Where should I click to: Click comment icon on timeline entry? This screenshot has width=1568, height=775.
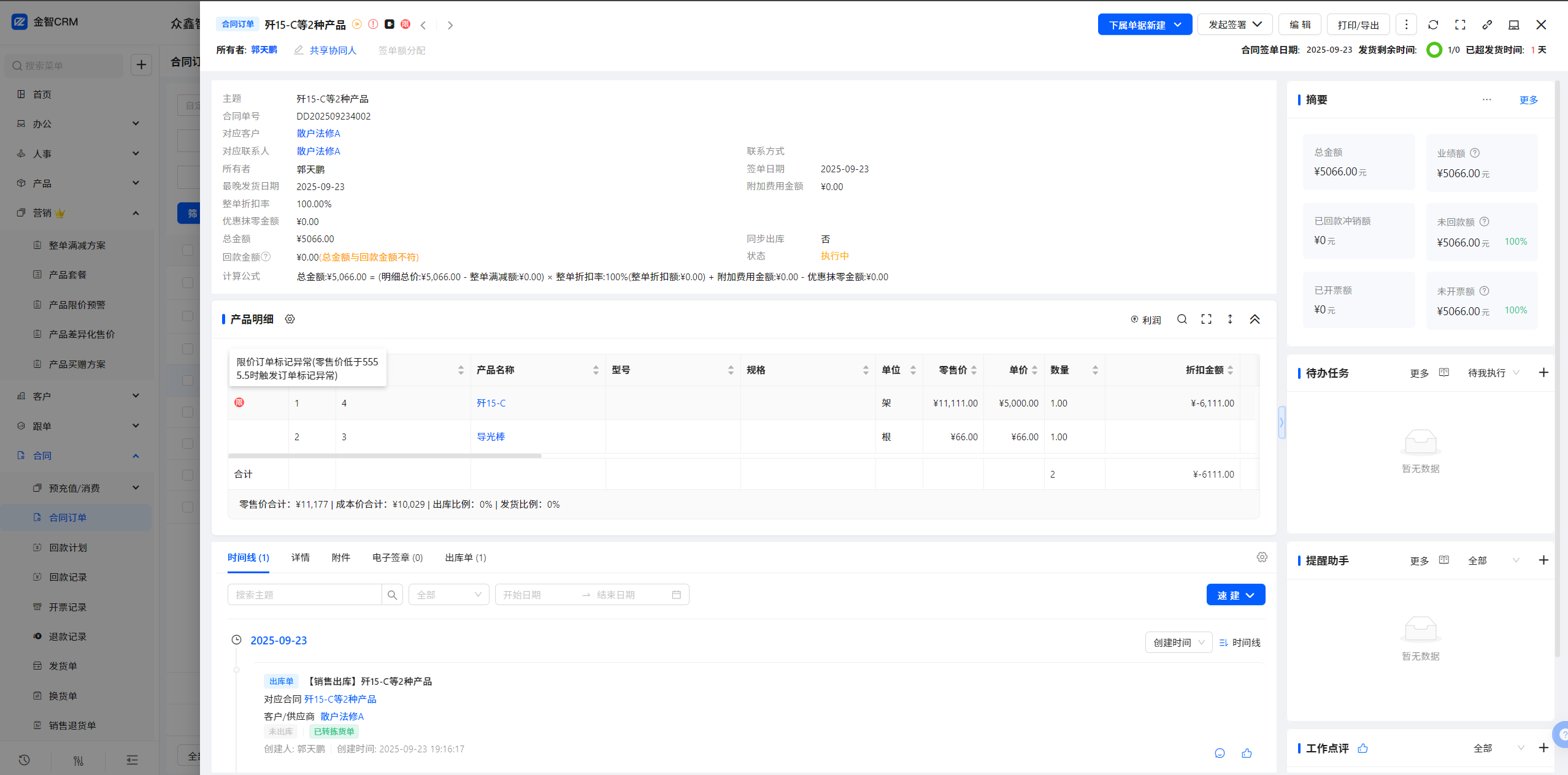(1220, 753)
